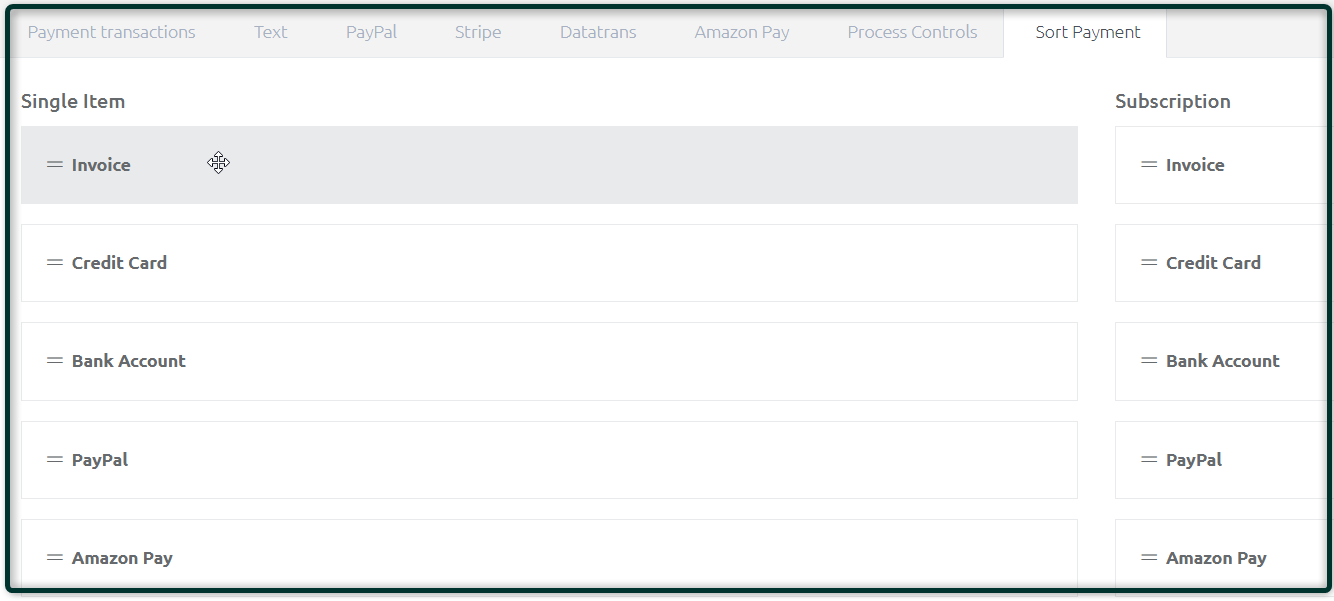Open the Payment transactions tab
The height and width of the screenshot is (601, 1334).
point(111,32)
